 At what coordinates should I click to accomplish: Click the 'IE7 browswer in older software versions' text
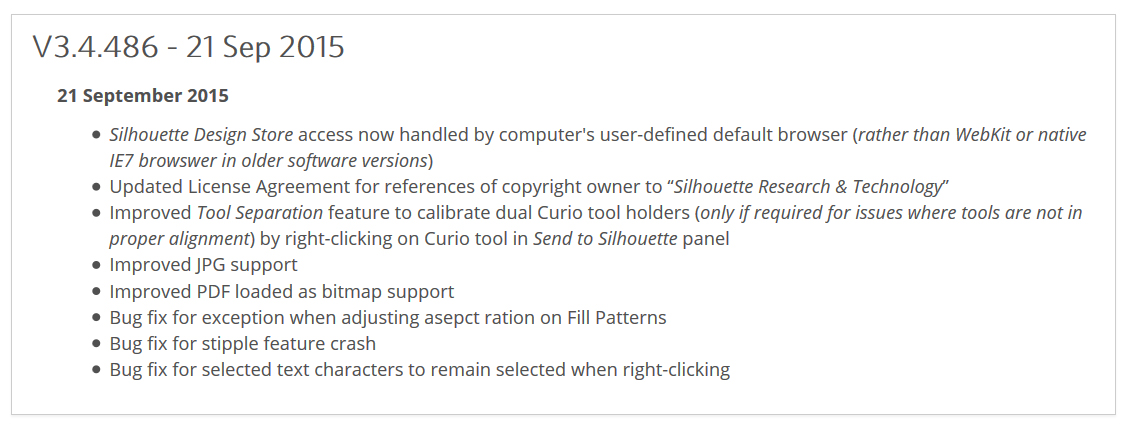[269, 160]
